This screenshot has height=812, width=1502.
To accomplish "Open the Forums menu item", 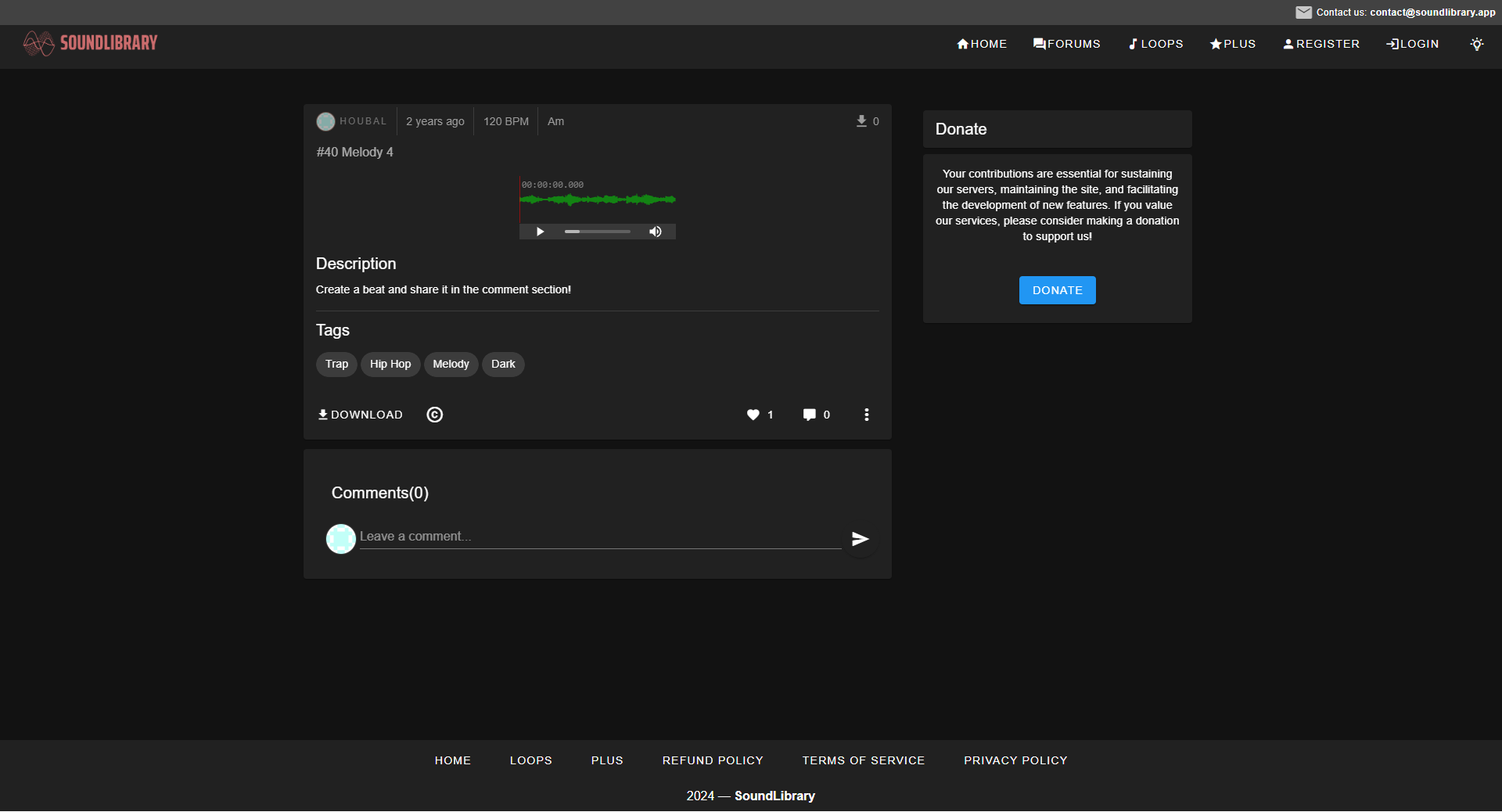I will click(1066, 44).
